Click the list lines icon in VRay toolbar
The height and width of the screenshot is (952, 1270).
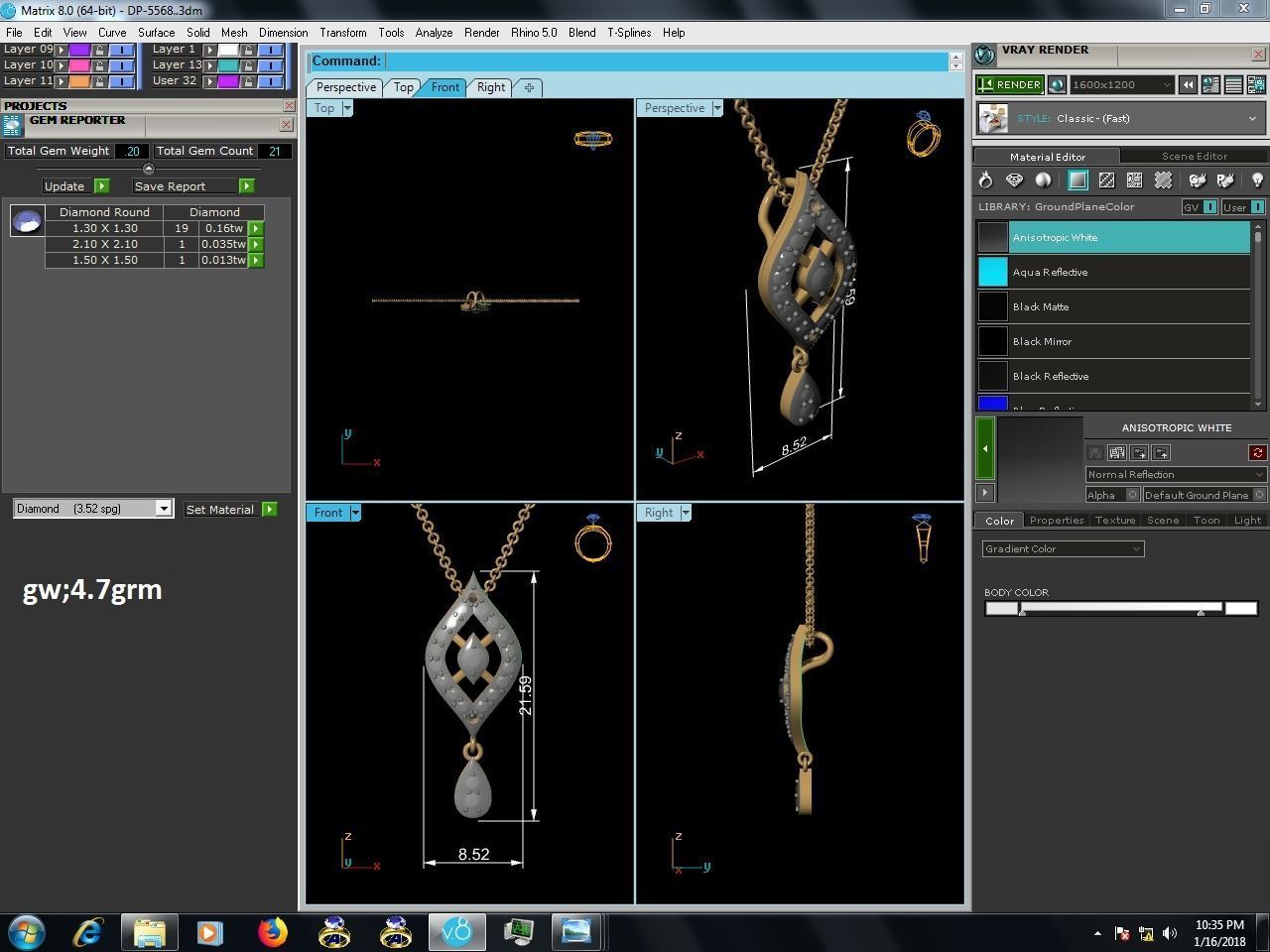click(x=1233, y=85)
